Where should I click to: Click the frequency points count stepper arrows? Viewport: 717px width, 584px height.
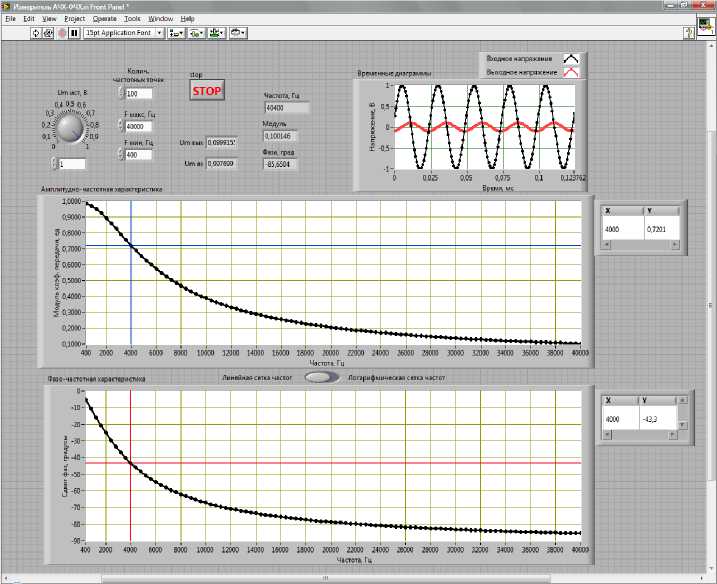click(x=123, y=94)
